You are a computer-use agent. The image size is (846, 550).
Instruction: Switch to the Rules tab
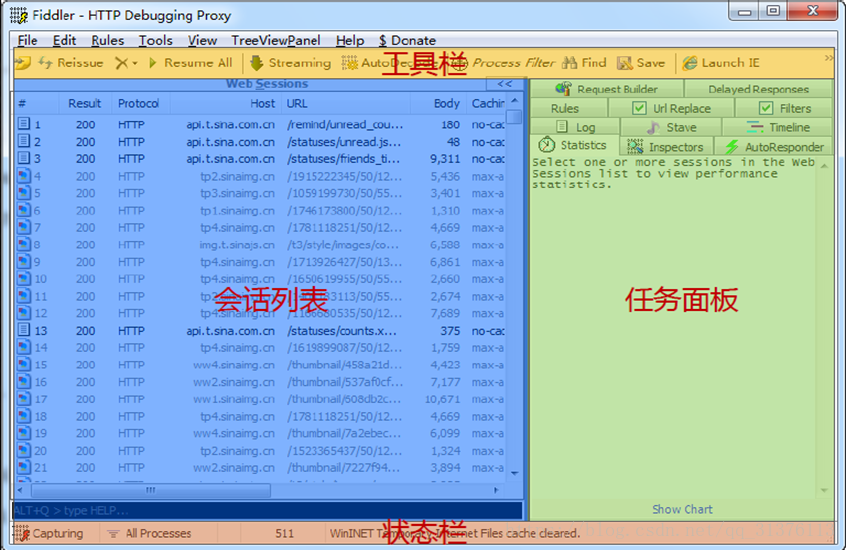pos(569,108)
